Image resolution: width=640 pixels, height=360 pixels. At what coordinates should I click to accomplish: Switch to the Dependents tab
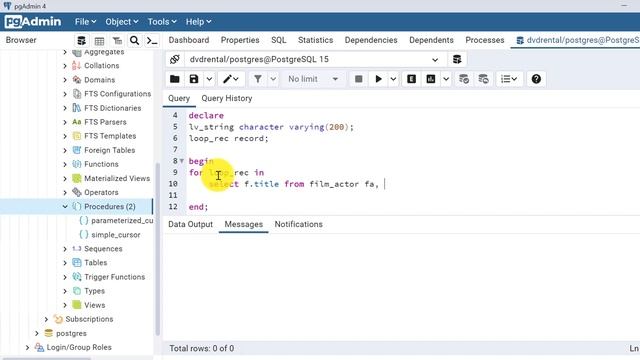click(x=431, y=40)
